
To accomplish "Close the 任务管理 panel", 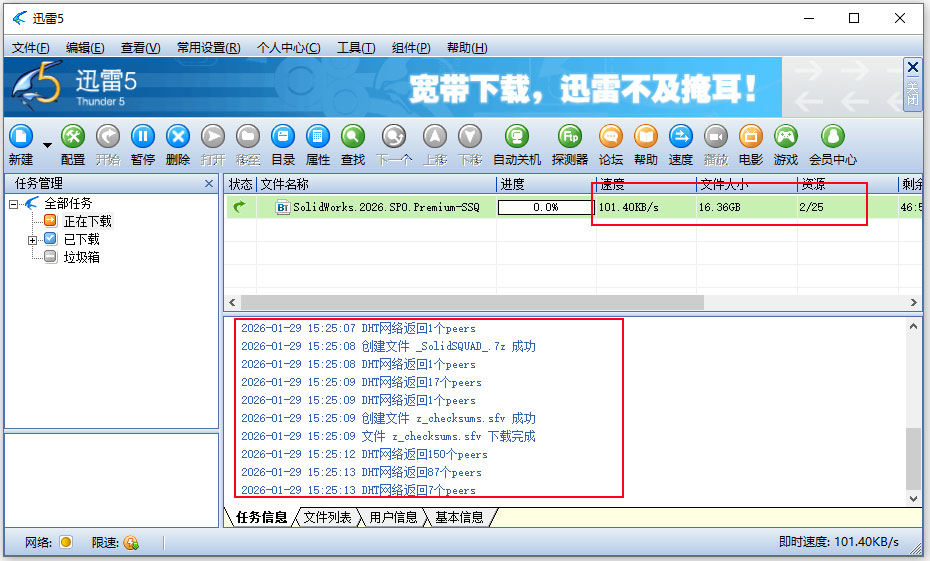I will [x=209, y=184].
